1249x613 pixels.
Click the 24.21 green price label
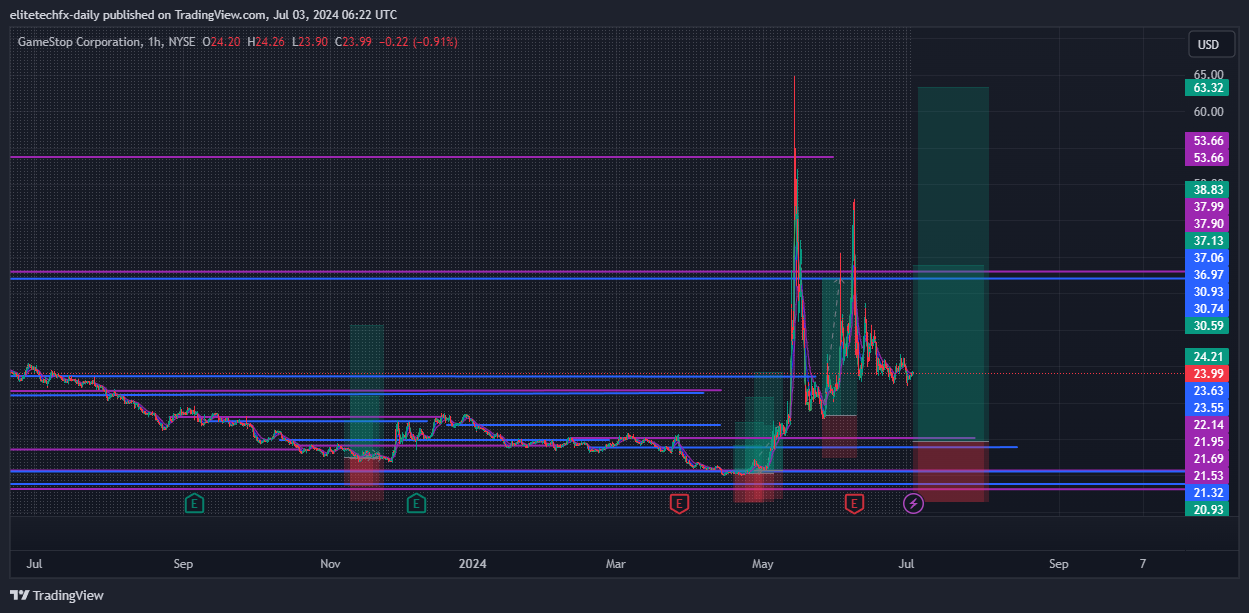1209,356
